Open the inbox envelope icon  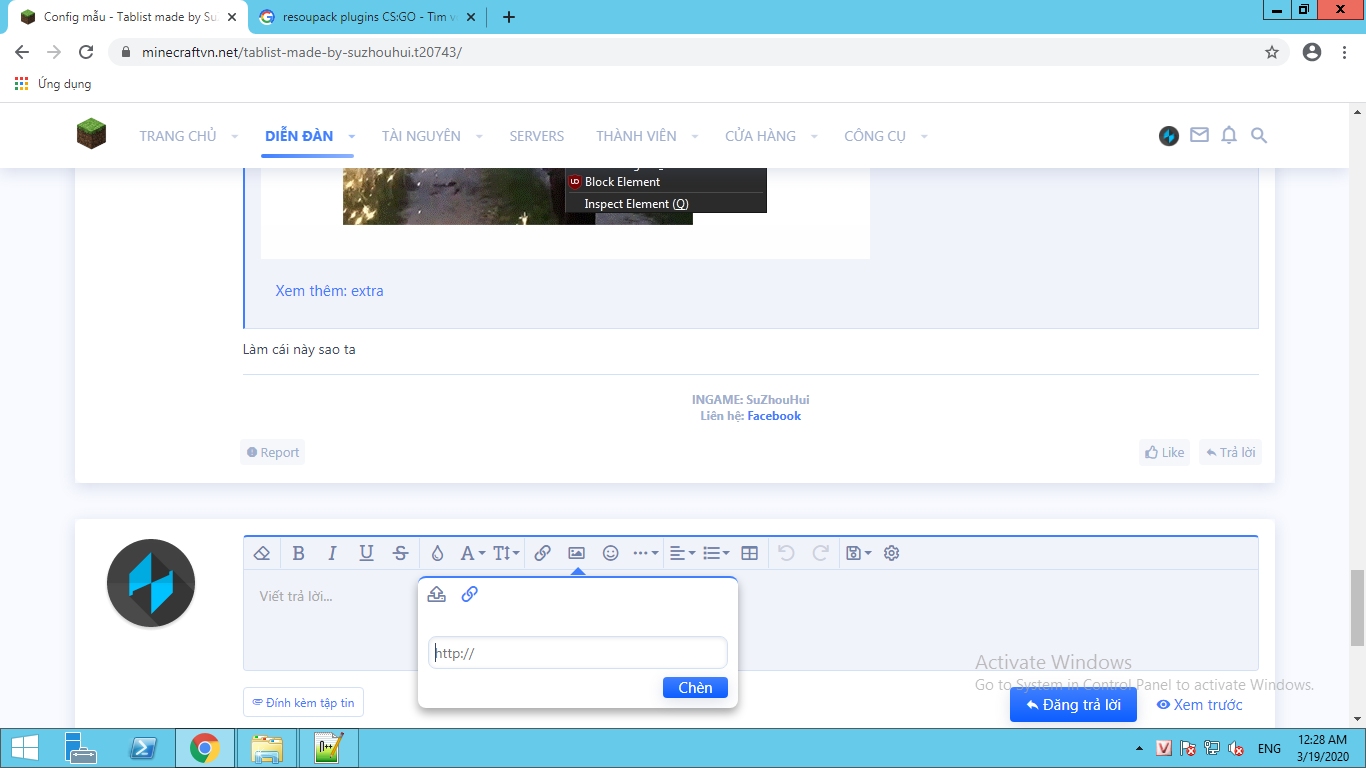[1199, 135]
